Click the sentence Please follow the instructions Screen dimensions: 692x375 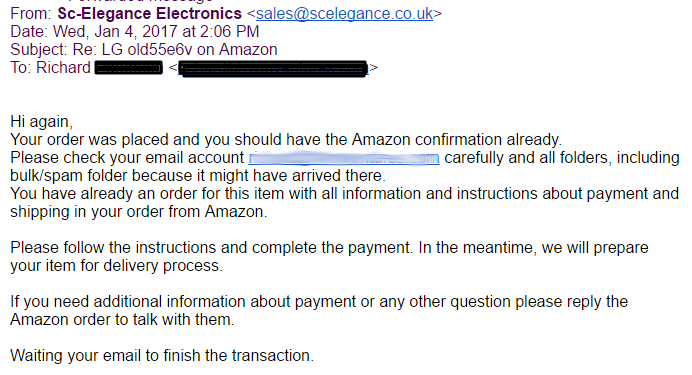212,248
